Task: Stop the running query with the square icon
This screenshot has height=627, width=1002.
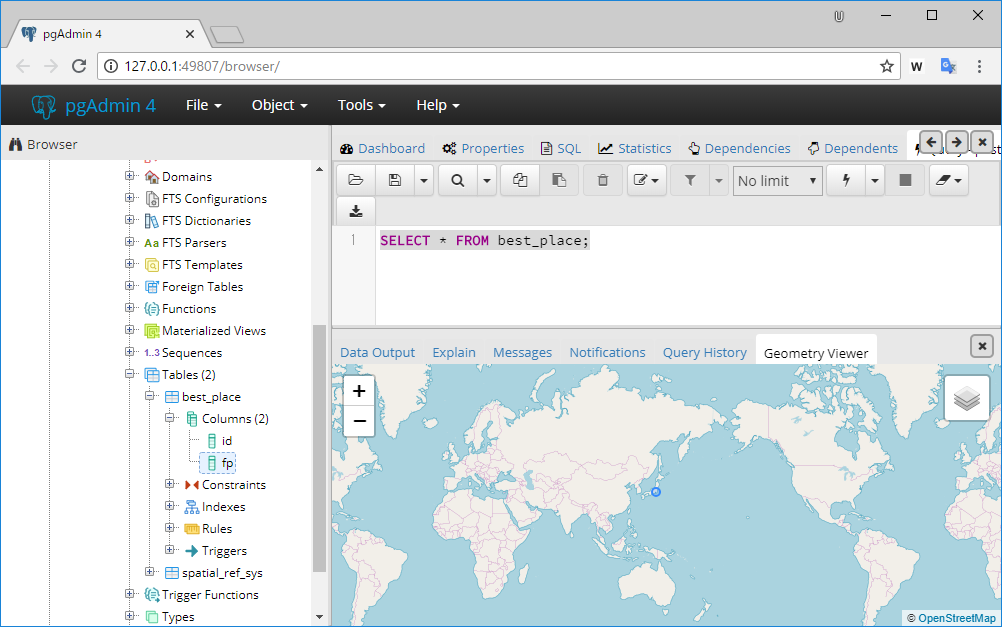Action: [905, 180]
